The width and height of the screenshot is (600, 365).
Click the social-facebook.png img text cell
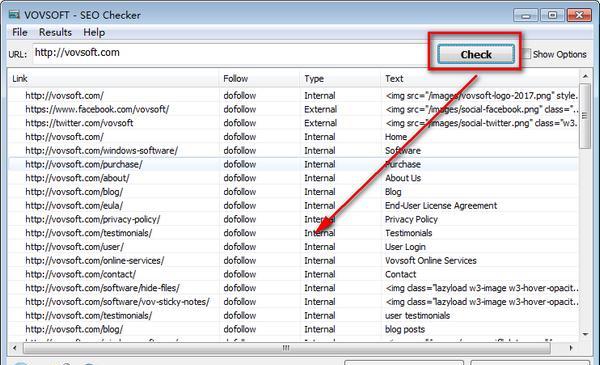click(x=481, y=109)
